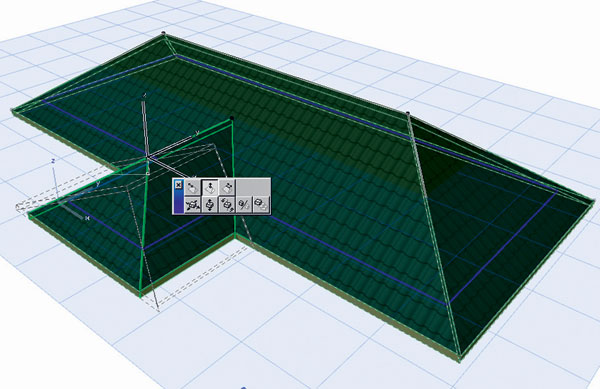Choose the Elevate command icon

click(210, 205)
